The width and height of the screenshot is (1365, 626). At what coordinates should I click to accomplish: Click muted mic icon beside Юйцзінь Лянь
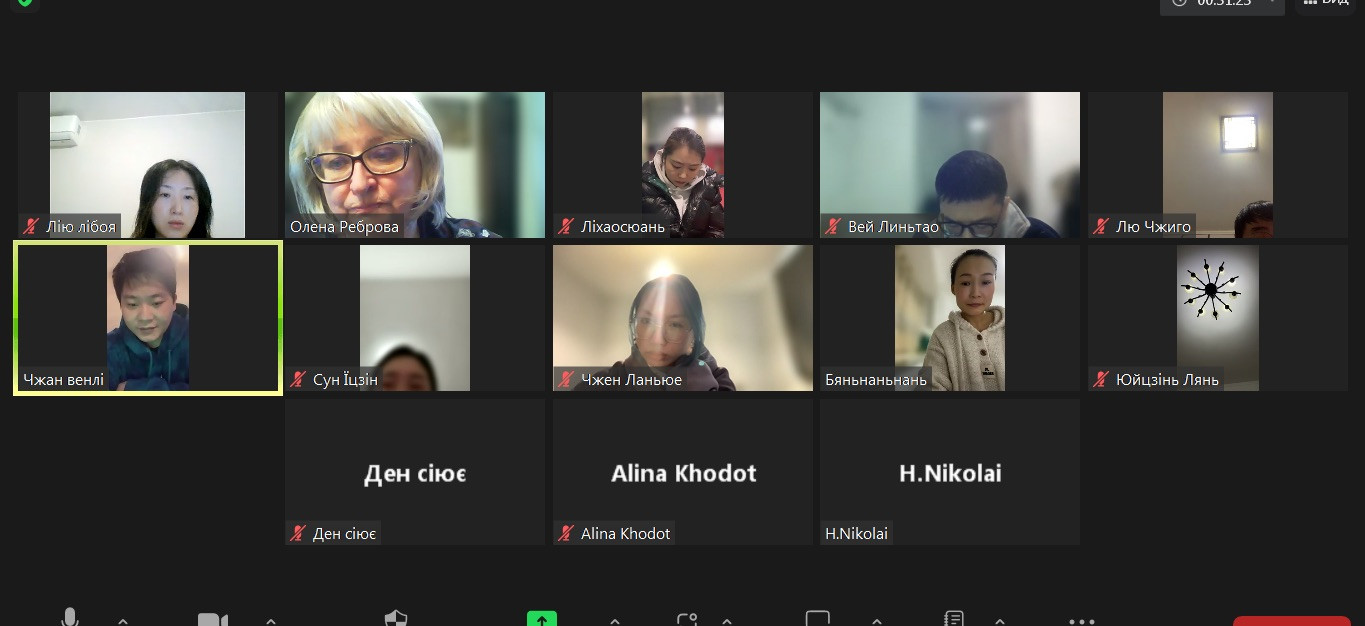click(1102, 379)
